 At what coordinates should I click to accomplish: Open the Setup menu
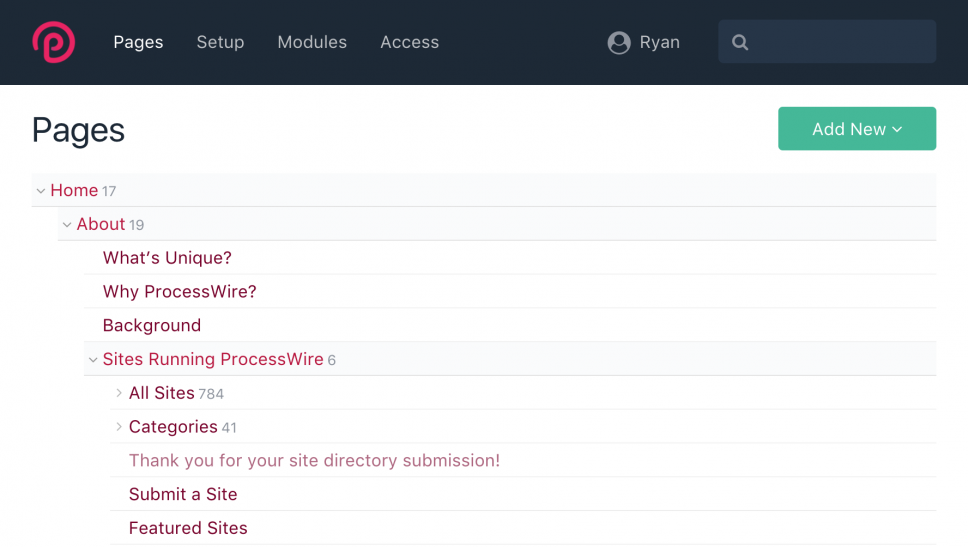220,42
